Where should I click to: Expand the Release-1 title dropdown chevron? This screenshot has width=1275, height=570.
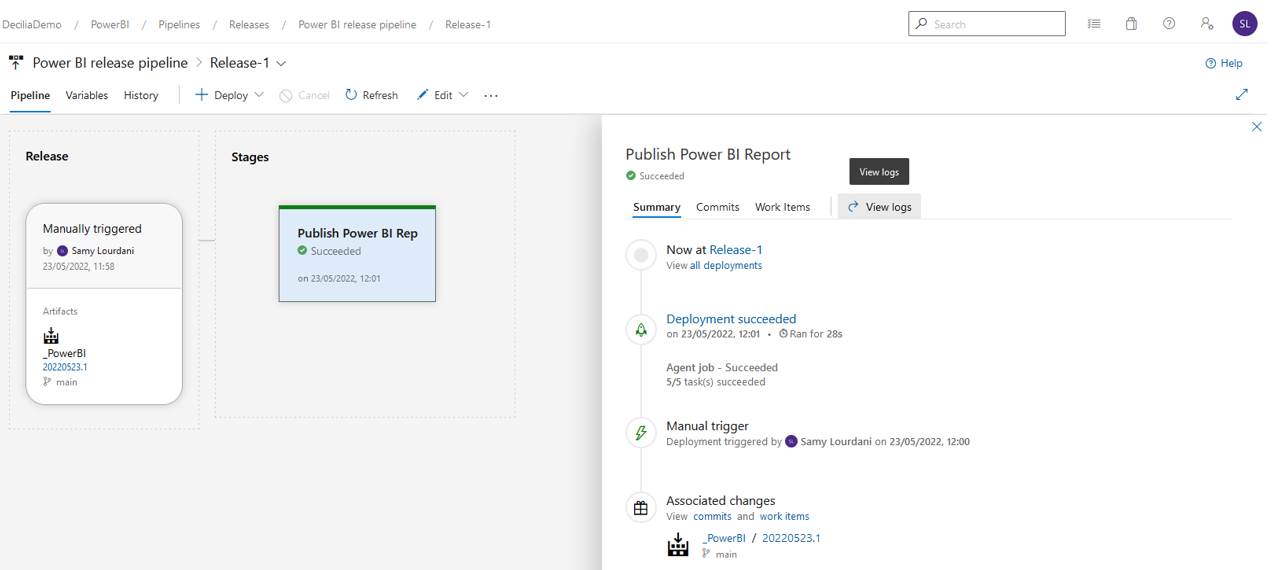[x=281, y=63]
